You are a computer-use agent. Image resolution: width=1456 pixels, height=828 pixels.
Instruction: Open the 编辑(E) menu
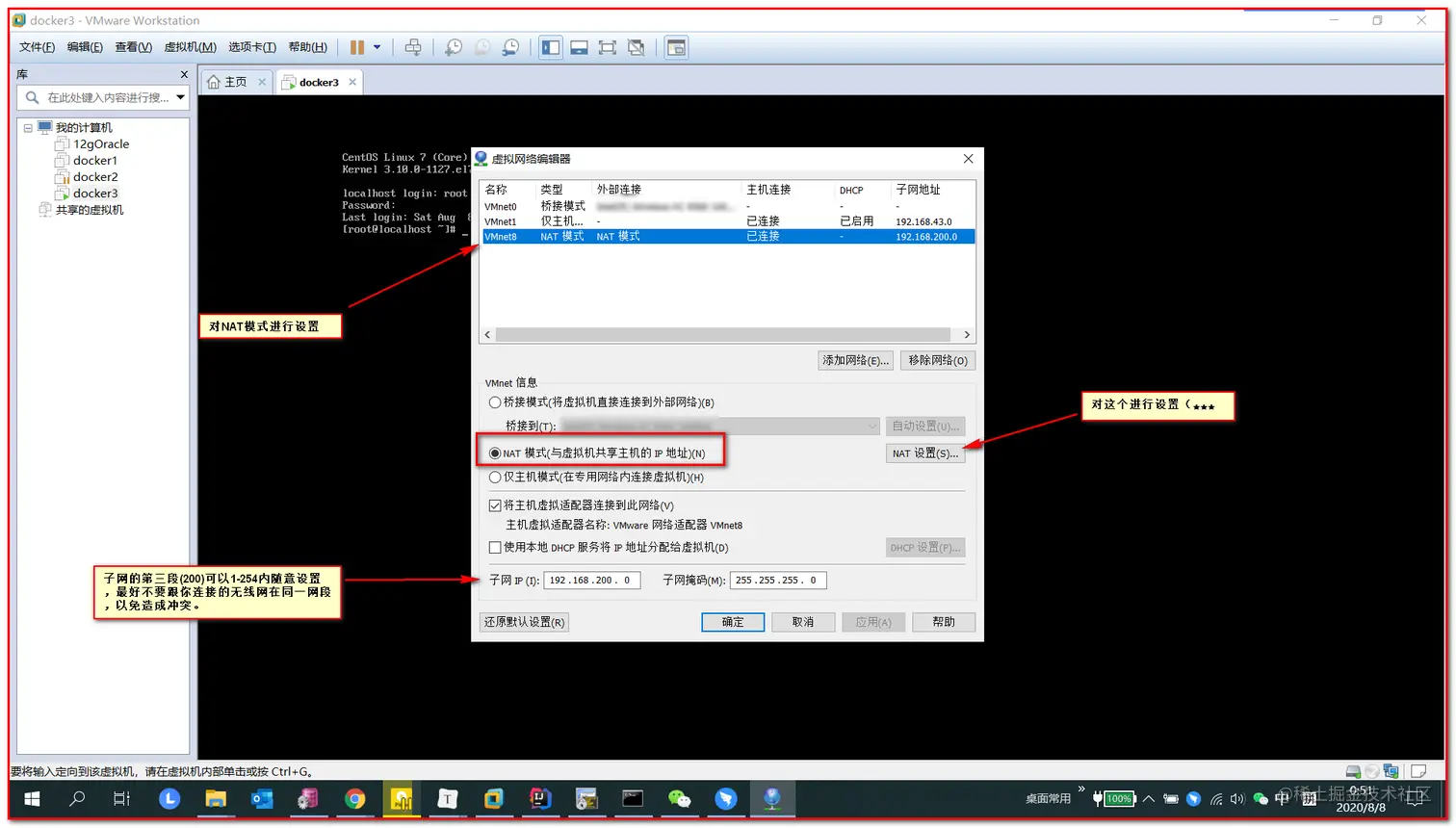tap(85, 47)
